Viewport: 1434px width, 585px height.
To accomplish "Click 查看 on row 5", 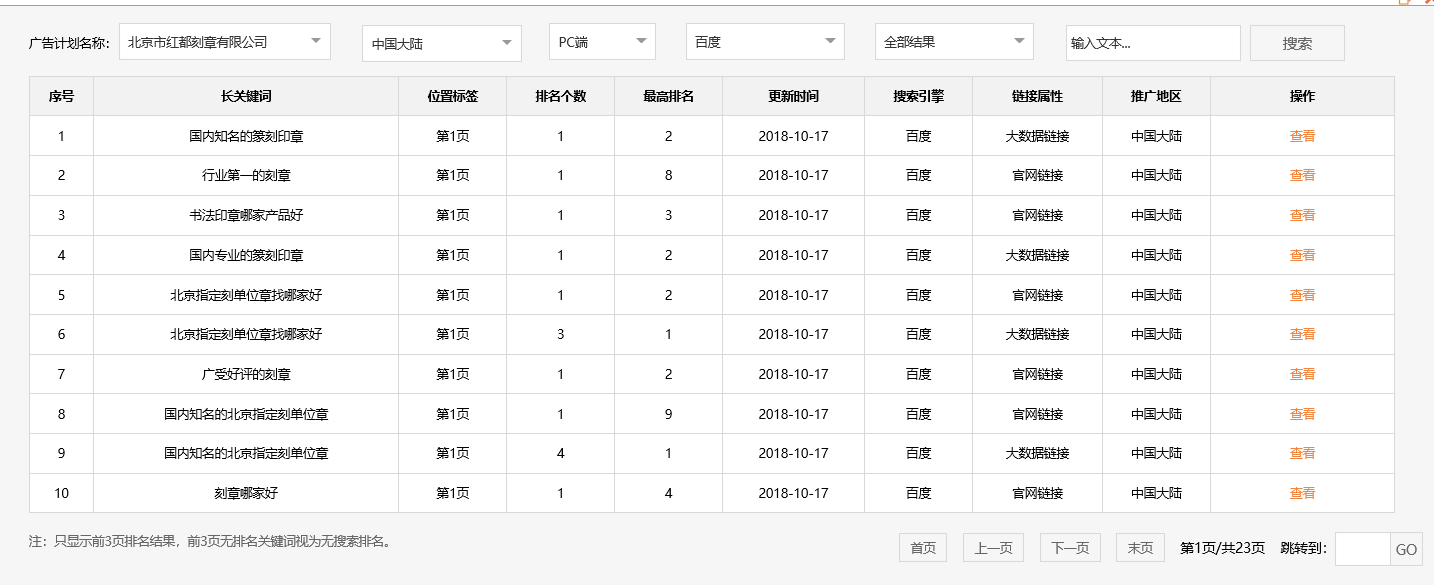I will click(x=1302, y=294).
